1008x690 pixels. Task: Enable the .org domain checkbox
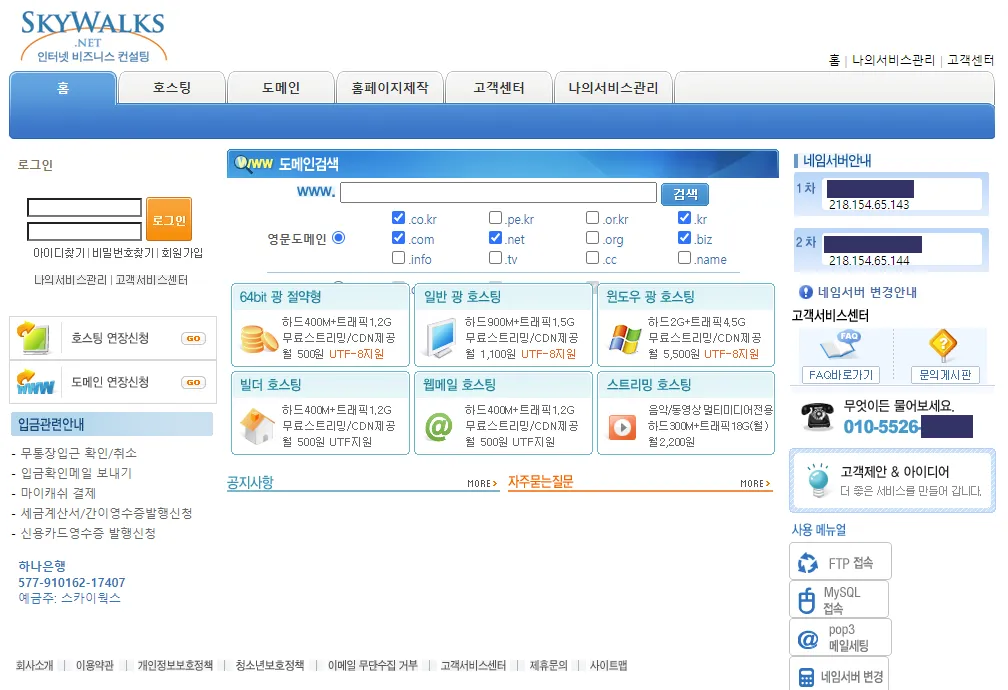592,238
